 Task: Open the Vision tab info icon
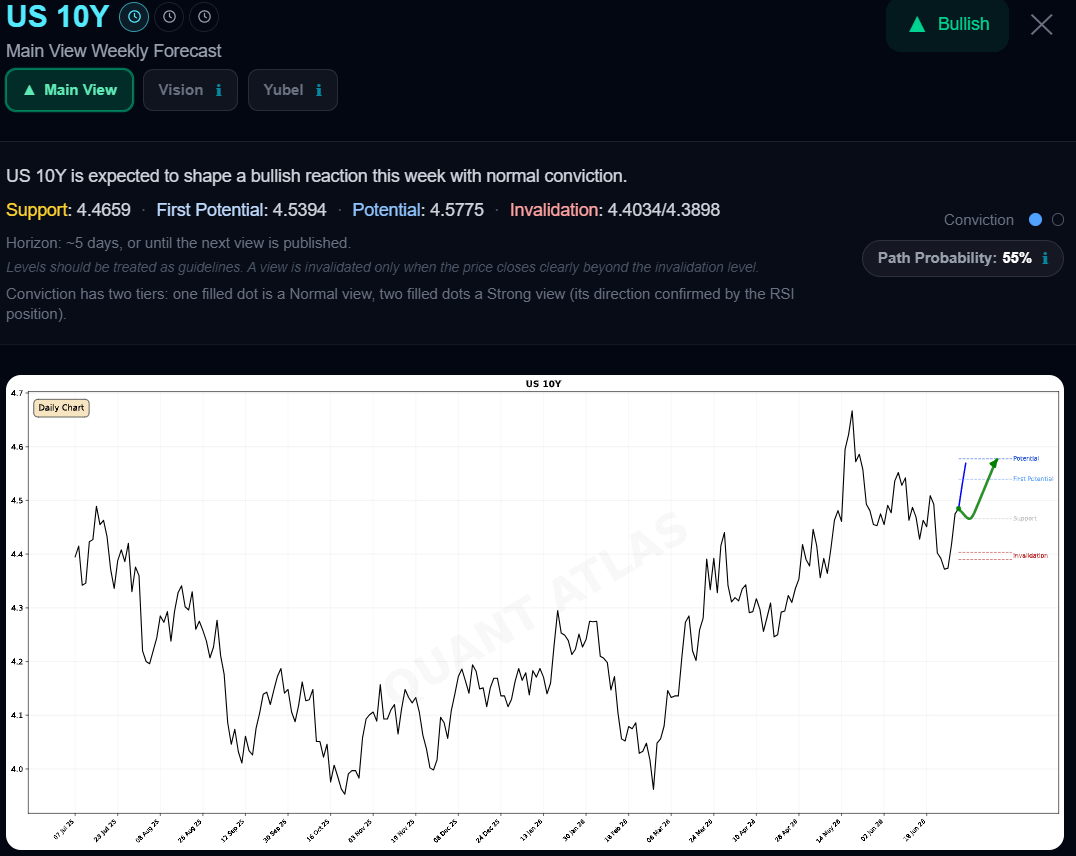219,90
